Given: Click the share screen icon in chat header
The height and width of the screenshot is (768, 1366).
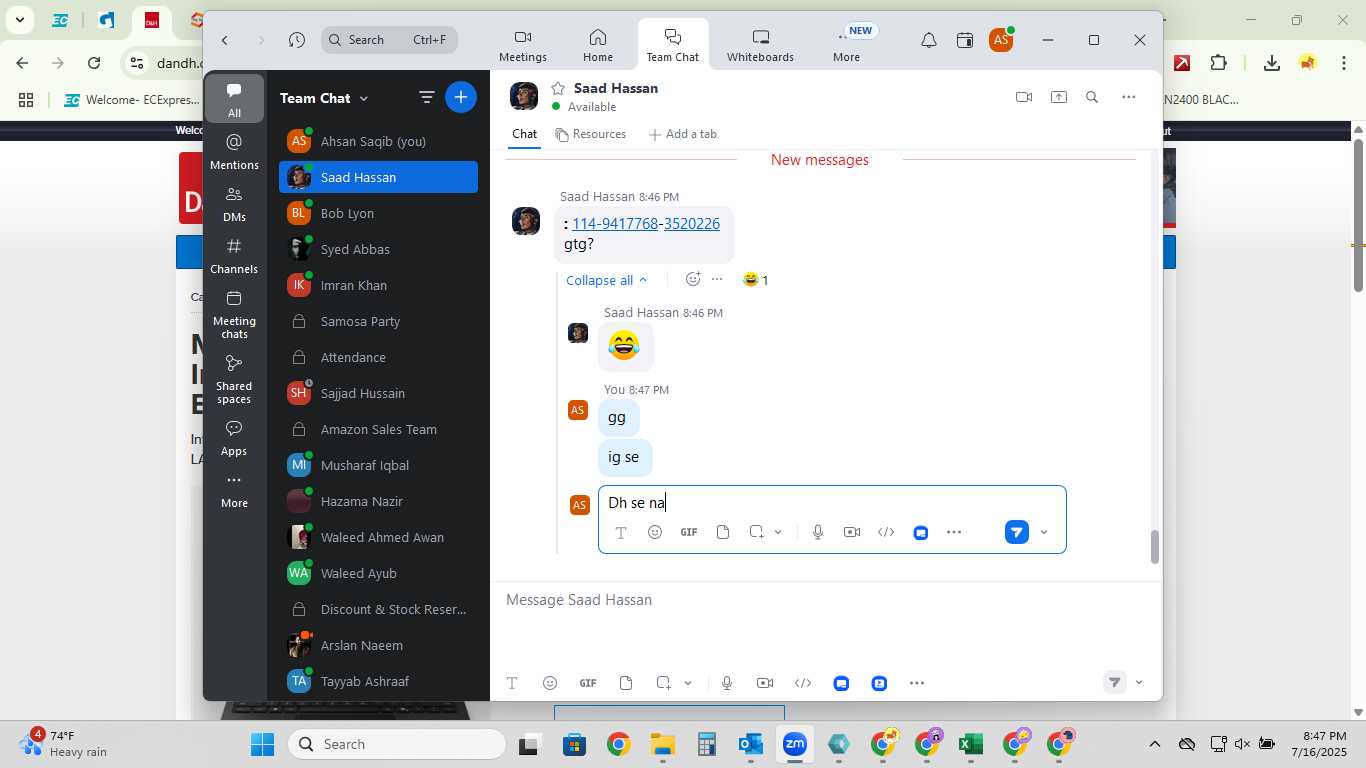Looking at the screenshot, I should coord(1058,97).
